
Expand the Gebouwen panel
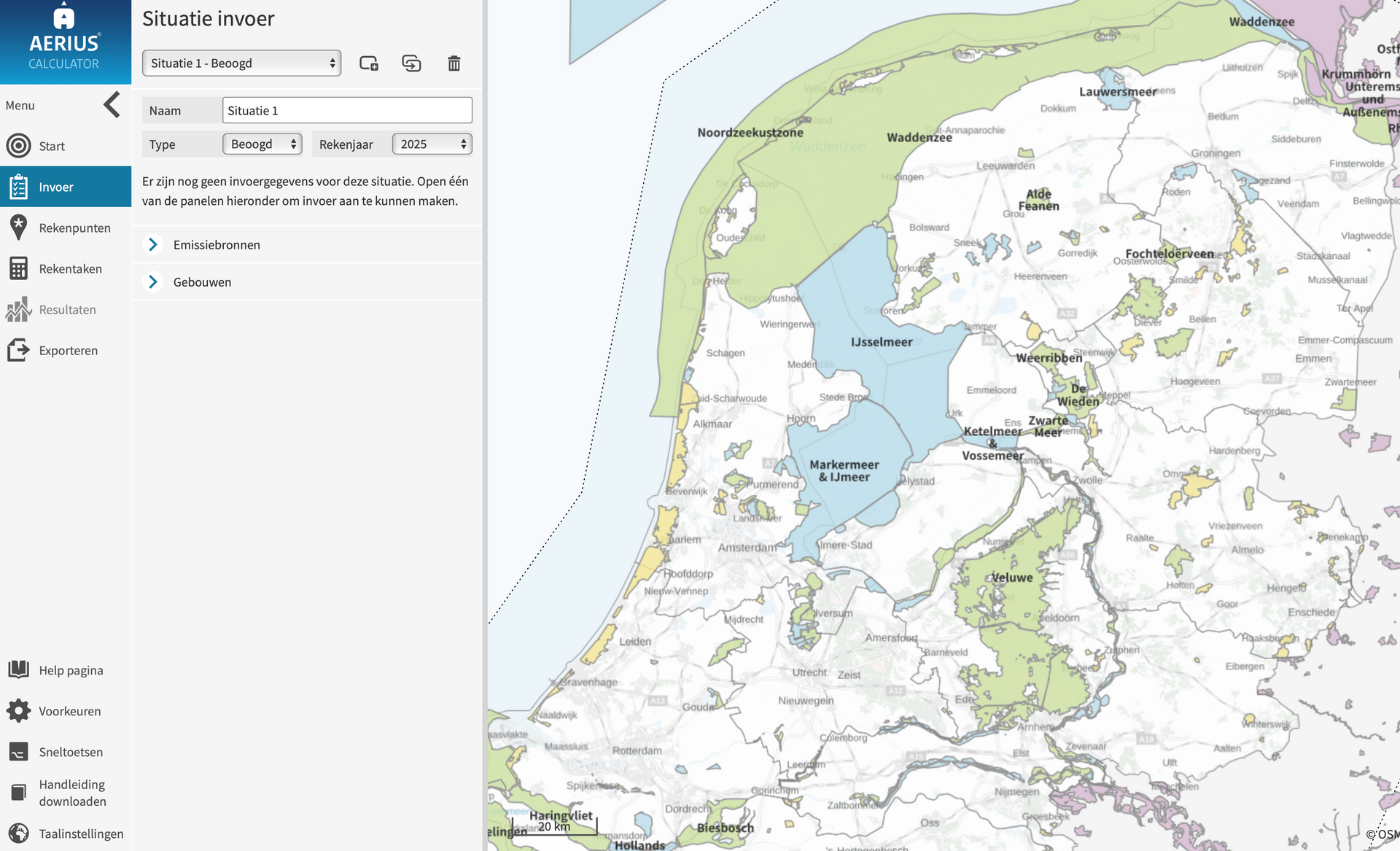(202, 282)
